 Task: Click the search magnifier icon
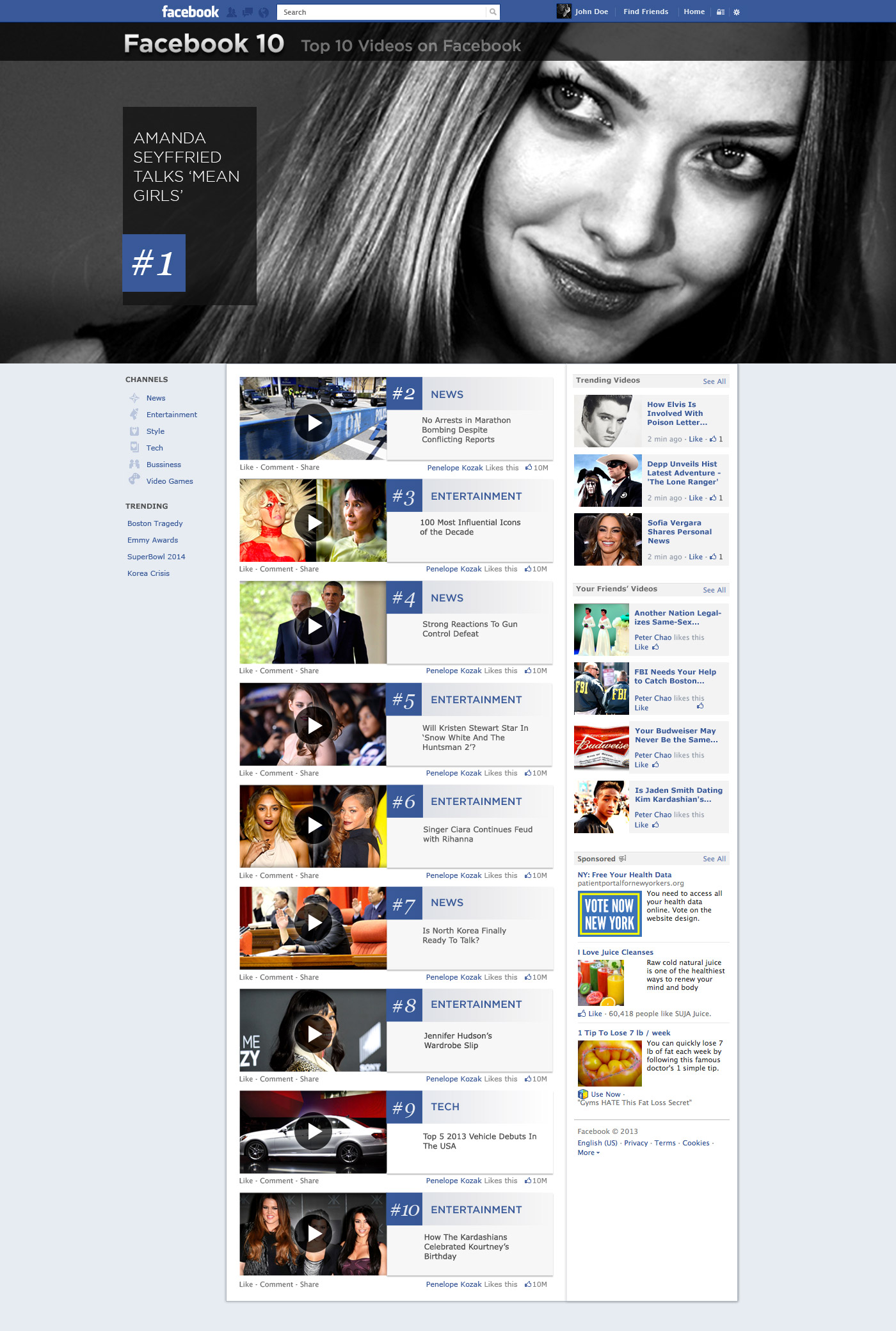point(493,12)
